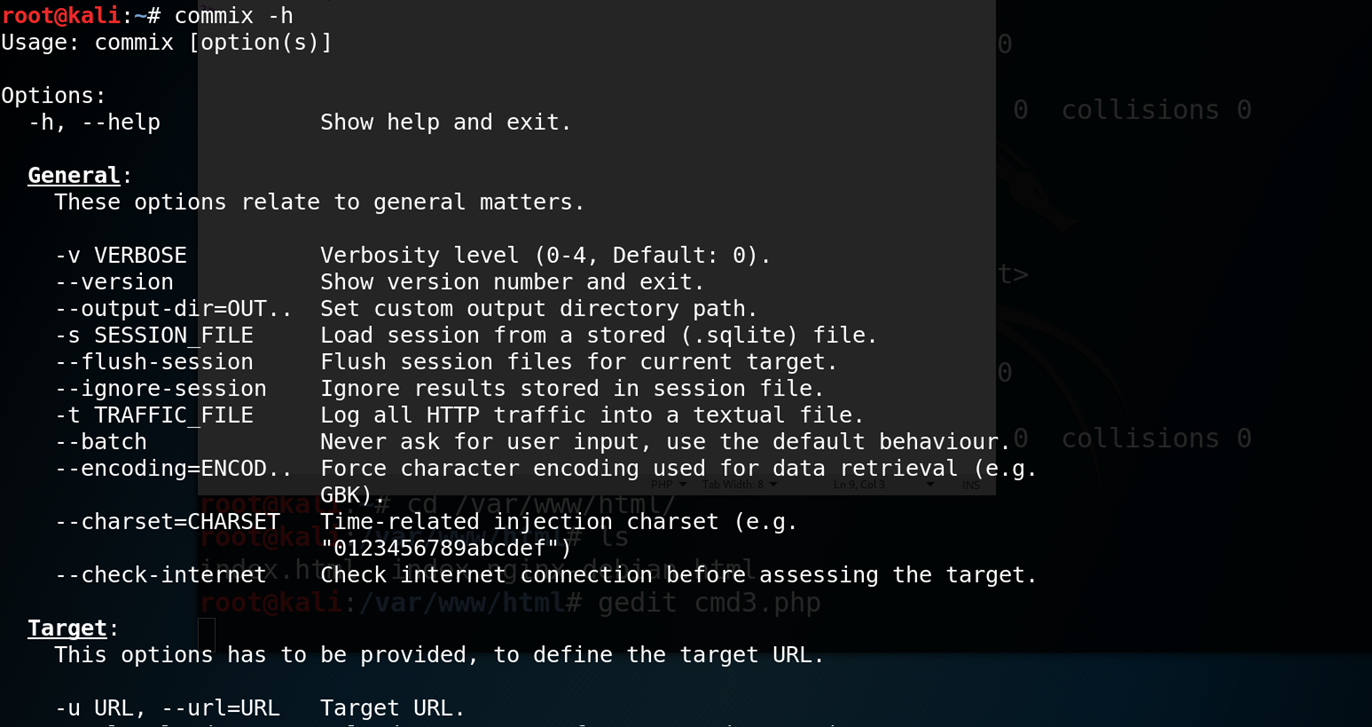1372x727 pixels.
Task: Open the Ln 9, Col 3 position dropdown
Action: (x=884, y=485)
